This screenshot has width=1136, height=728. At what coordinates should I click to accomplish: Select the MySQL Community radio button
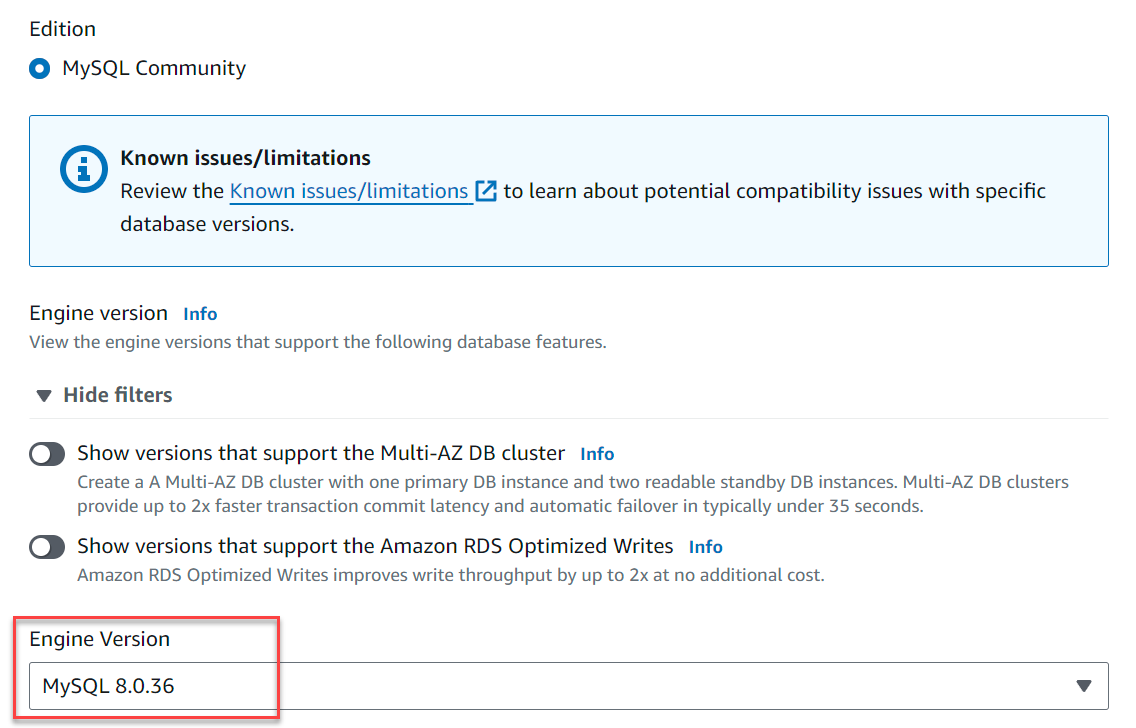coord(38,68)
